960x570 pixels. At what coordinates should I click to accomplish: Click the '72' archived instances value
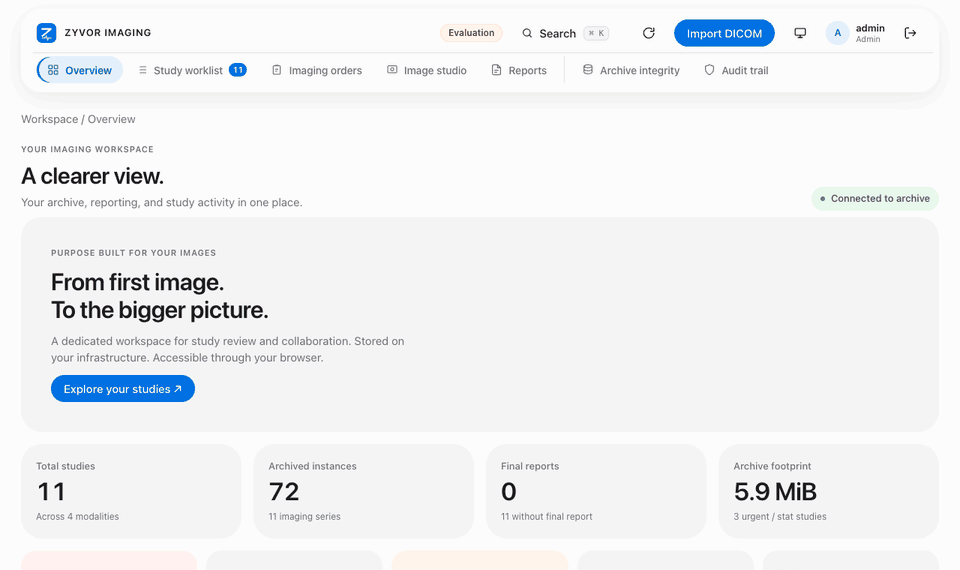click(x=284, y=492)
